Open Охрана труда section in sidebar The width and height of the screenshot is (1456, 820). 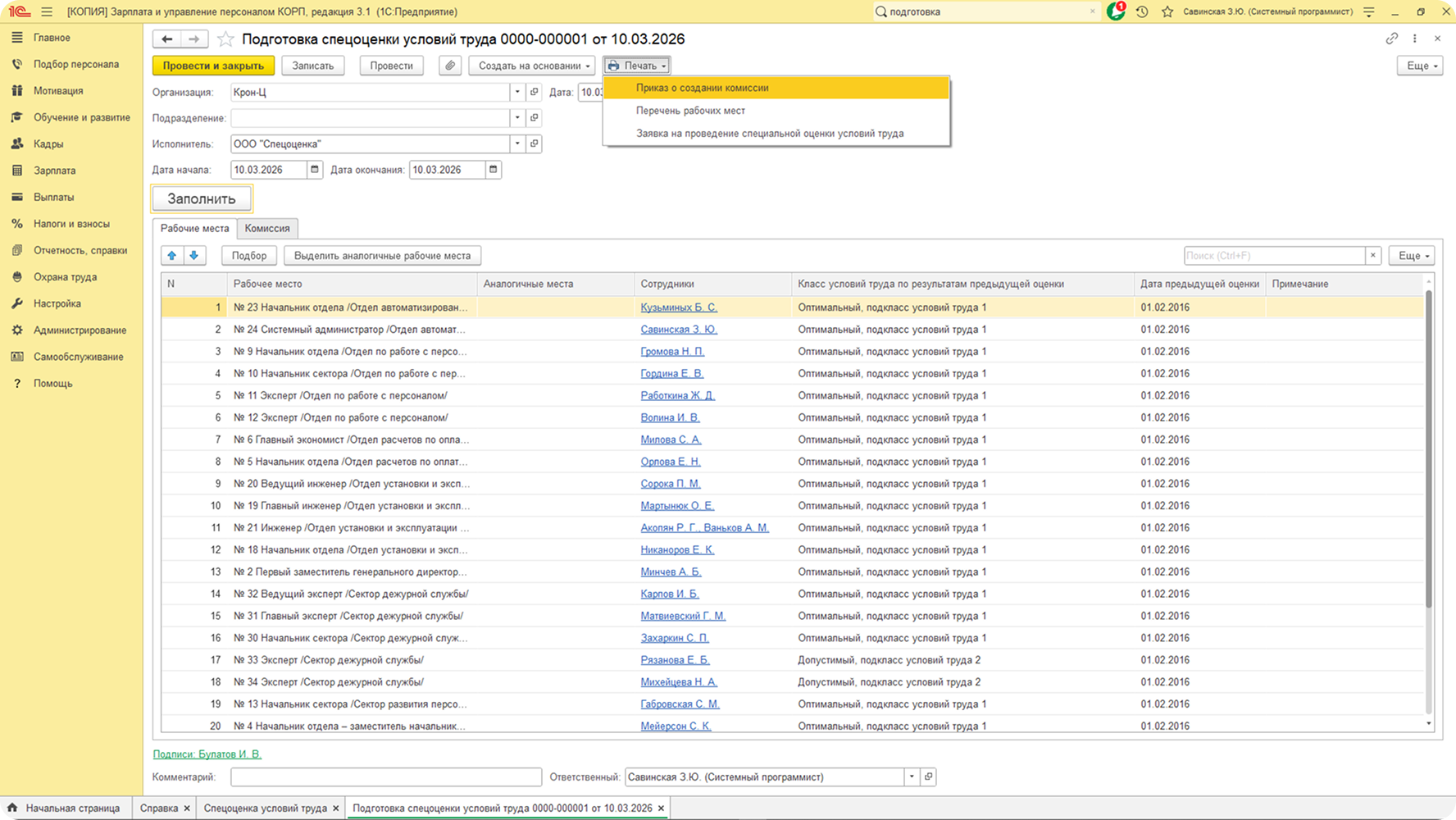[65, 277]
